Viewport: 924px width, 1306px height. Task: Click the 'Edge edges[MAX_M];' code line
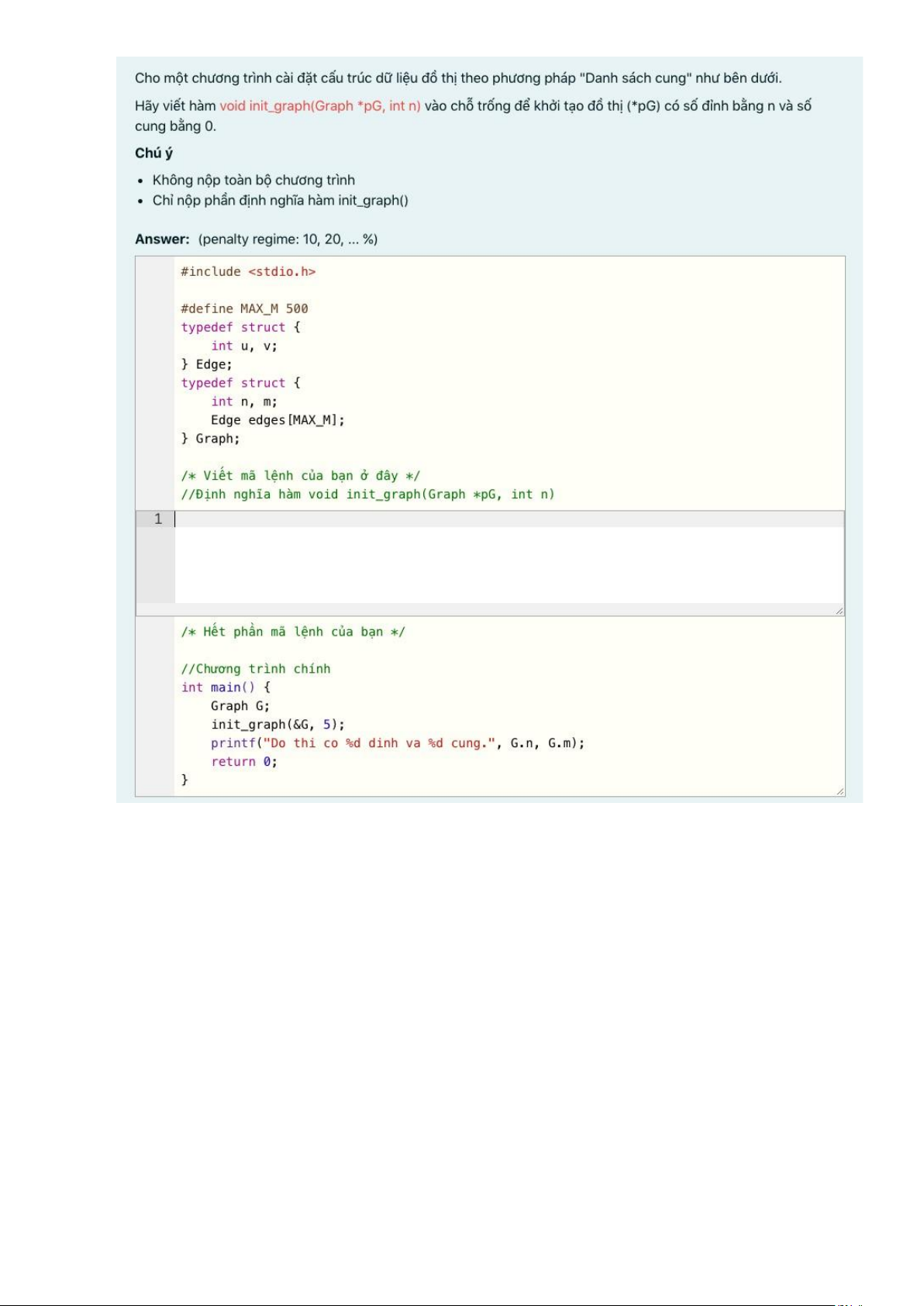278,420
